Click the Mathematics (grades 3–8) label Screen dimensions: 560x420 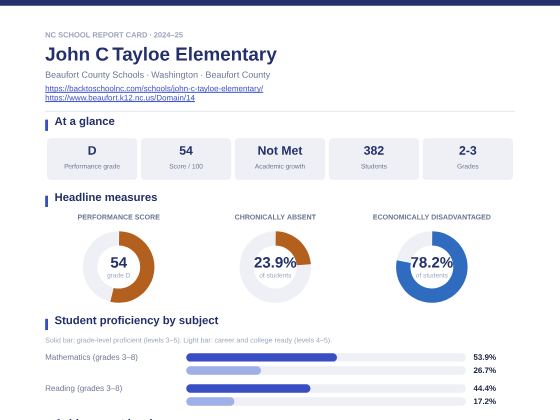coord(91,357)
